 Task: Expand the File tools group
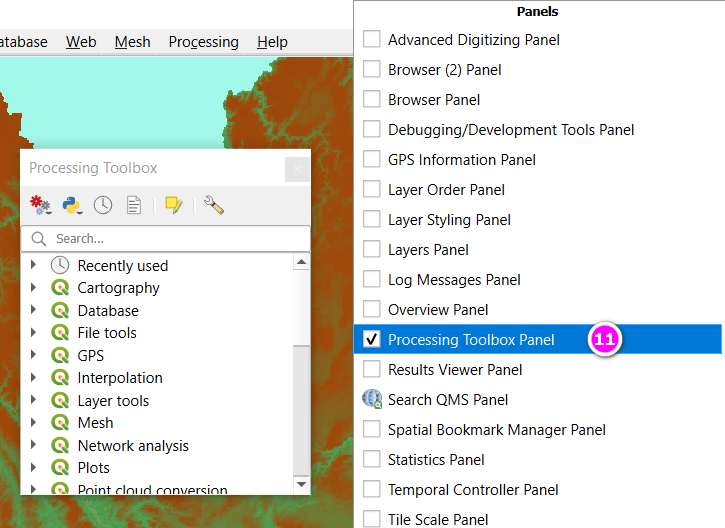point(33,332)
